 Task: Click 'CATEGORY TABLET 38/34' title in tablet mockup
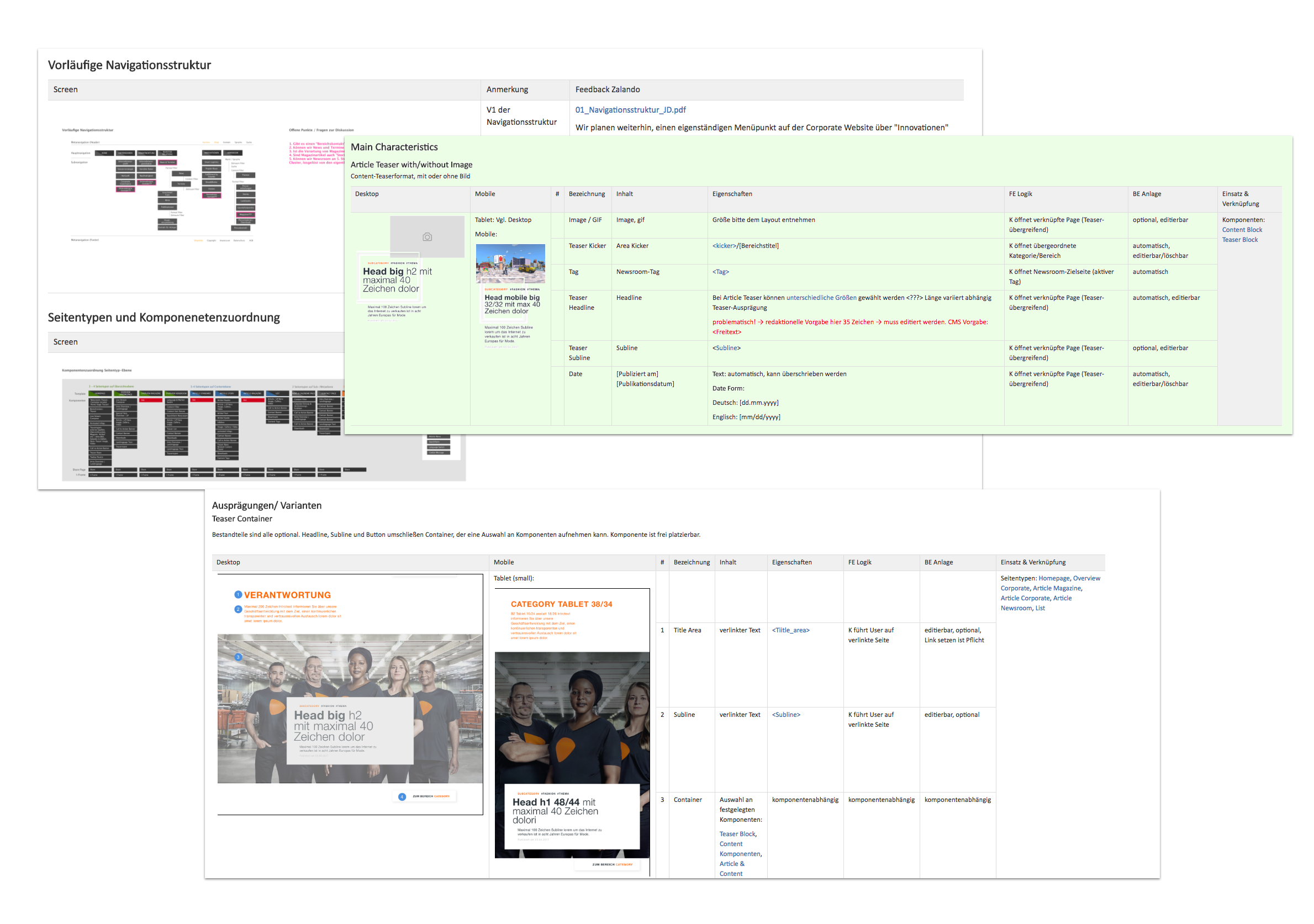[x=561, y=604]
